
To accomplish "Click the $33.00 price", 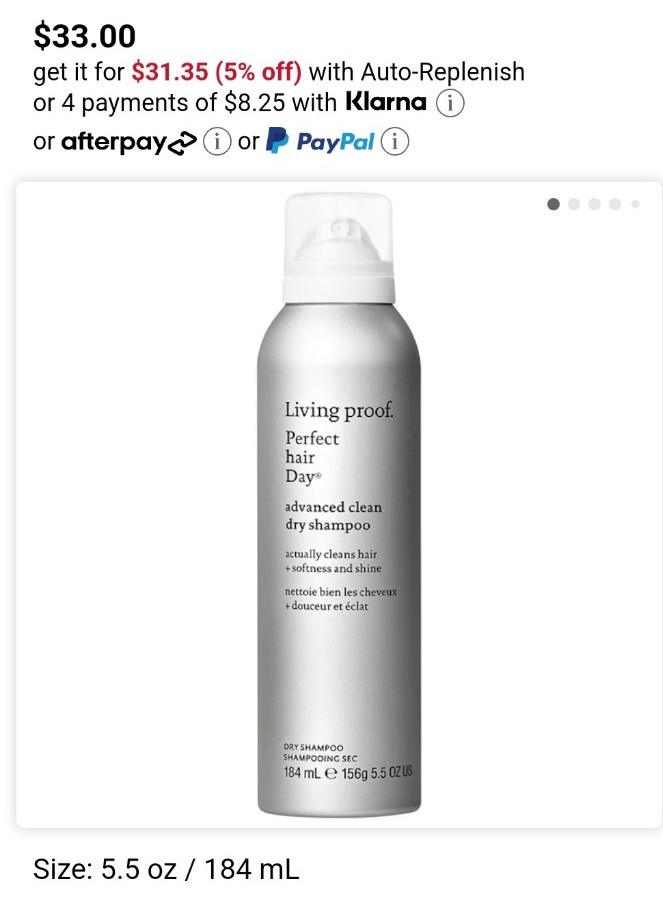I will [85, 36].
